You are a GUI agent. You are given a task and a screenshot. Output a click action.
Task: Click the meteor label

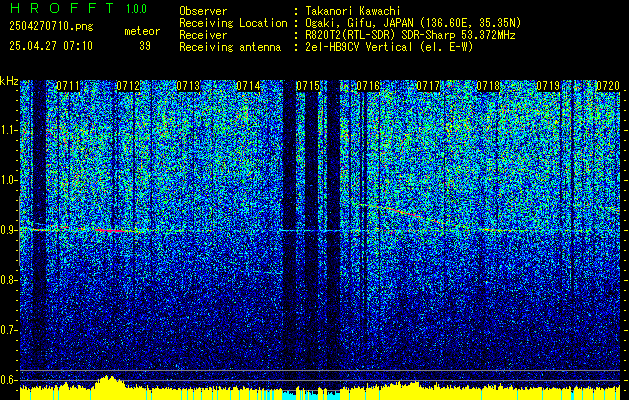[142, 31]
